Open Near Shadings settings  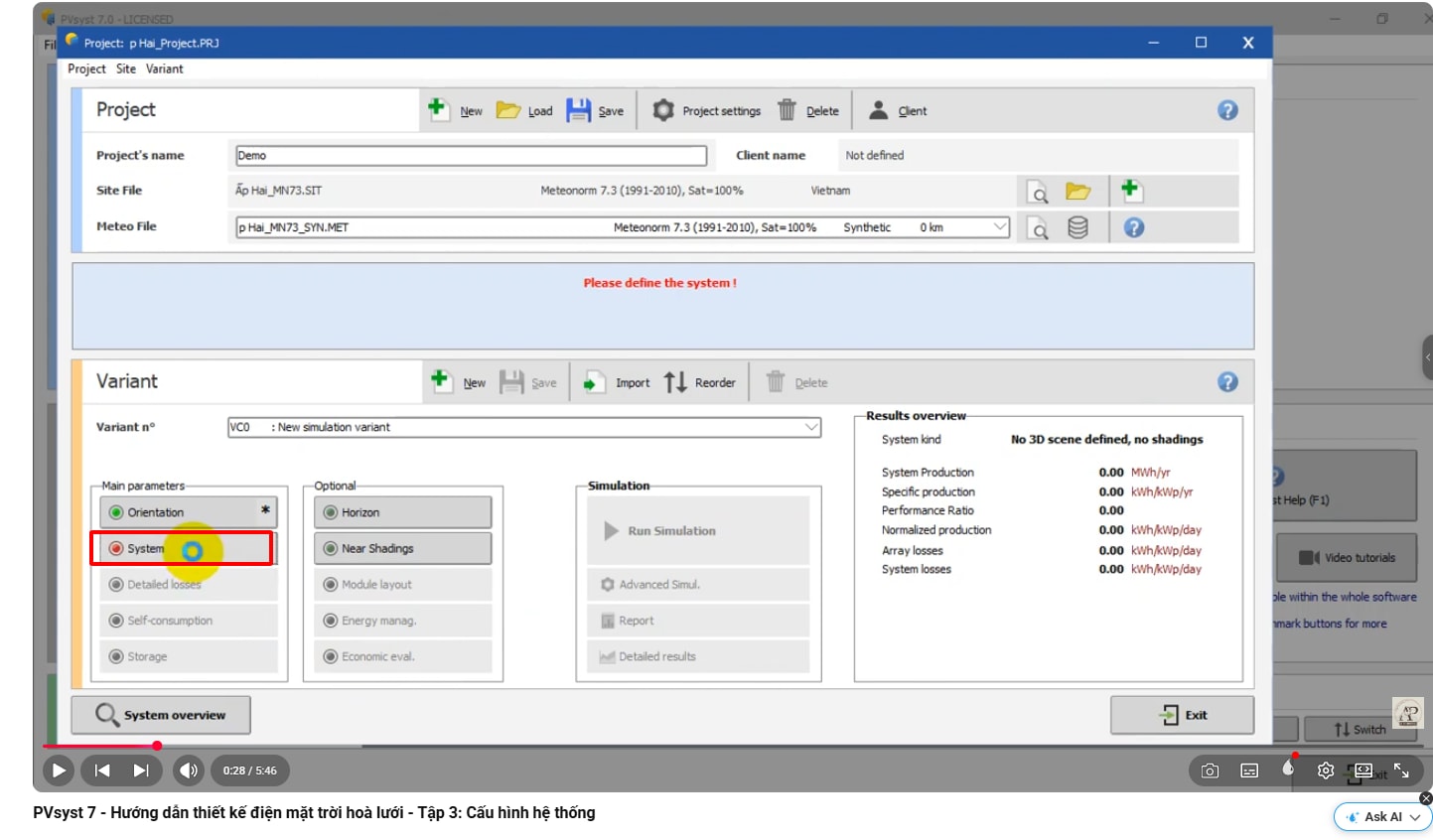[x=402, y=548]
